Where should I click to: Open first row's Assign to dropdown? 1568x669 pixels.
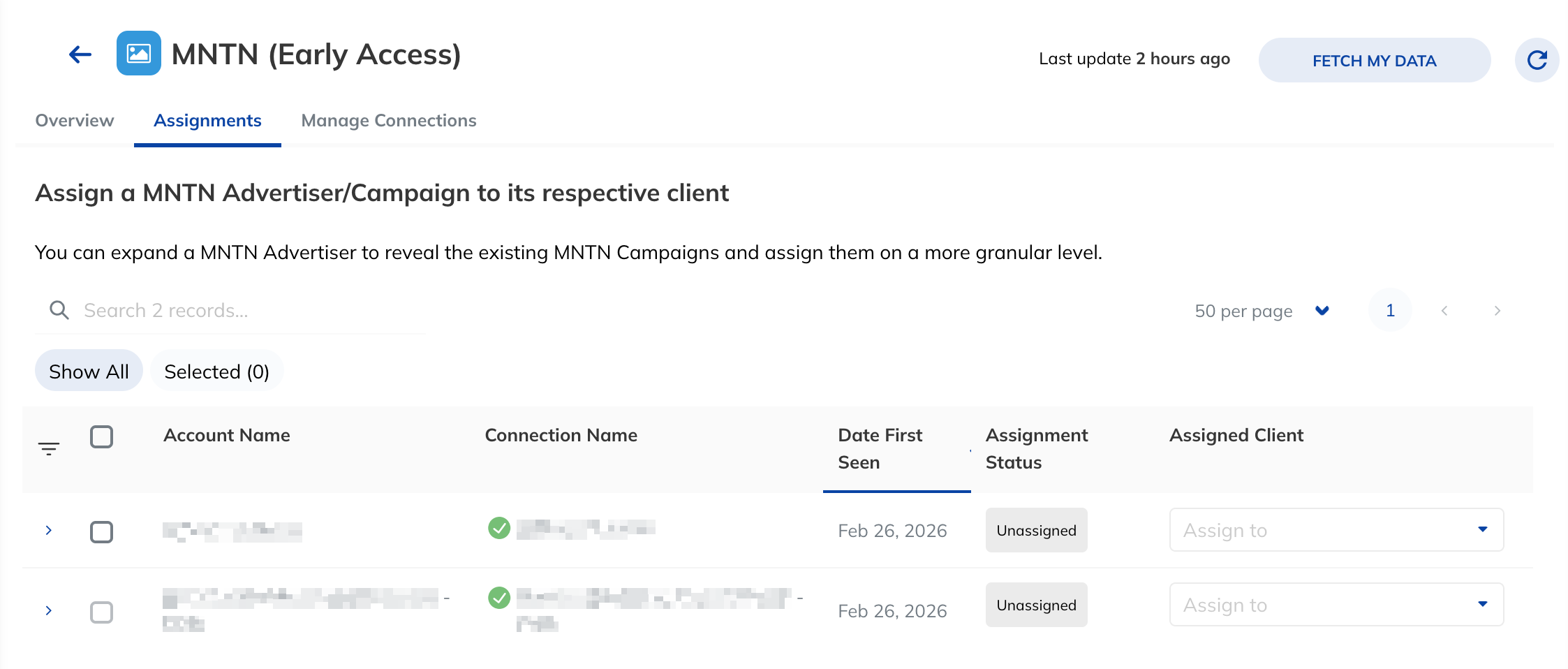1336,530
